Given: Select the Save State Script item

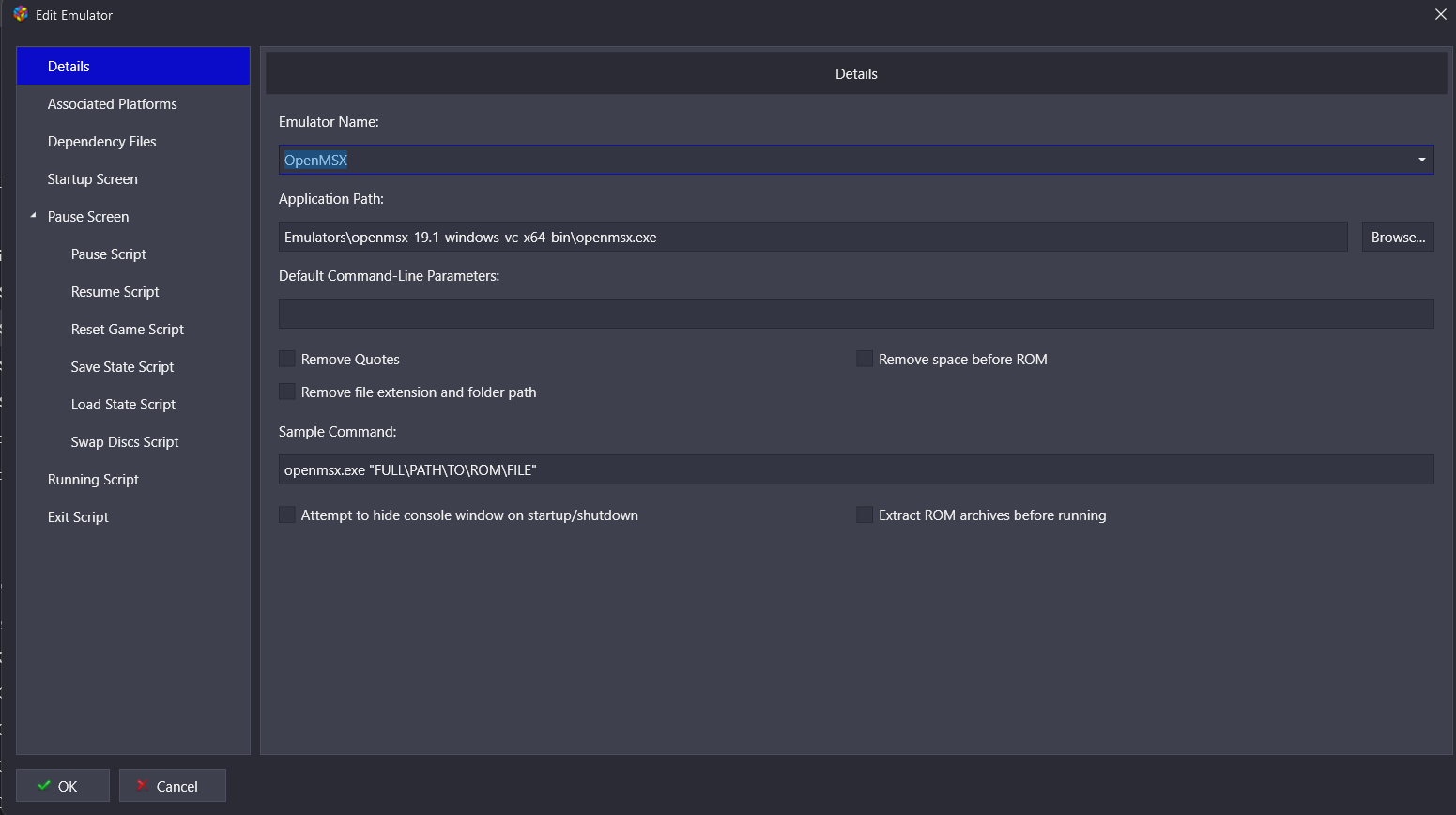Looking at the screenshot, I should point(122,367).
